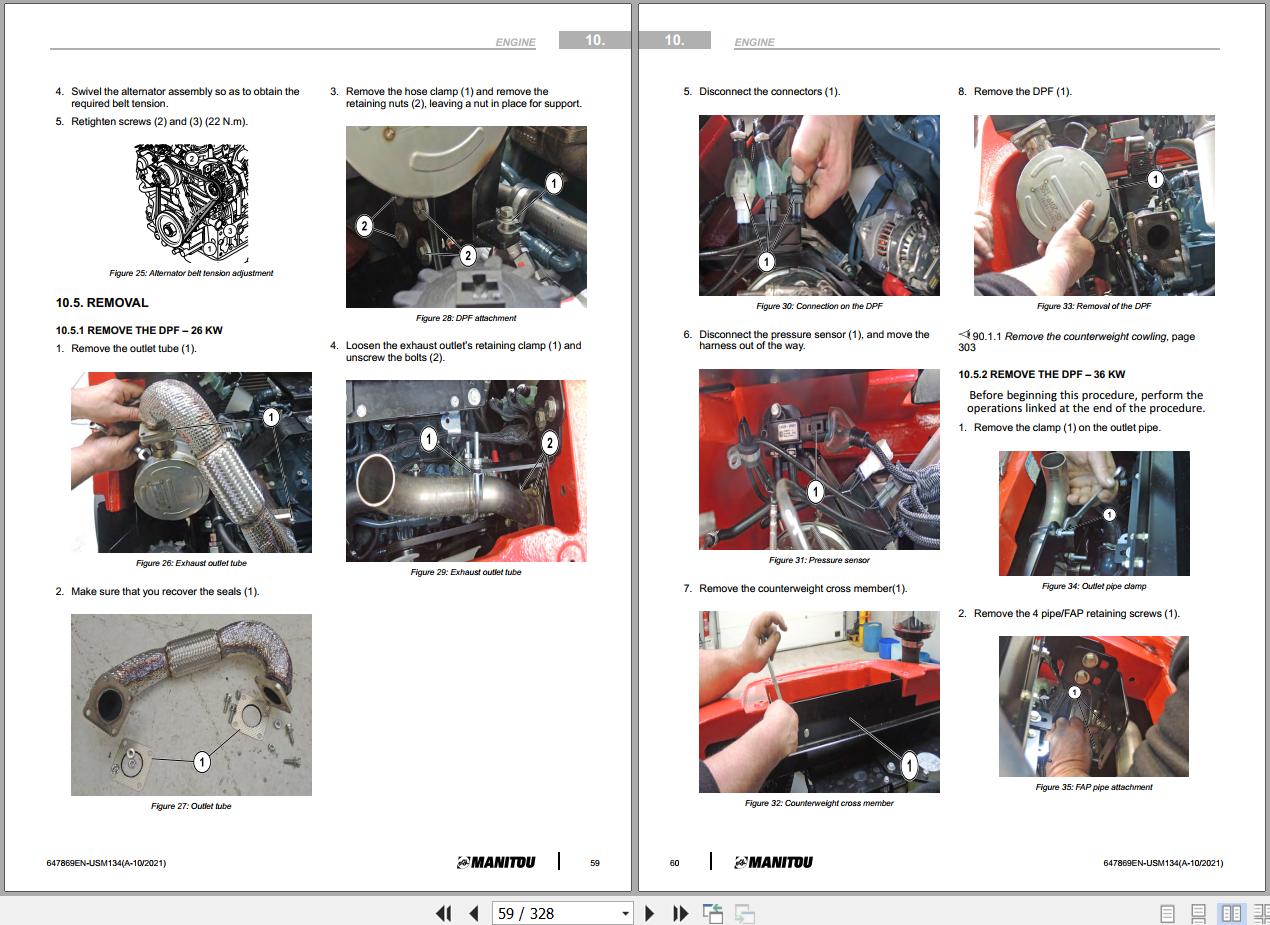This screenshot has width=1270, height=925.
Task: Jump to the last page
Action: point(681,913)
